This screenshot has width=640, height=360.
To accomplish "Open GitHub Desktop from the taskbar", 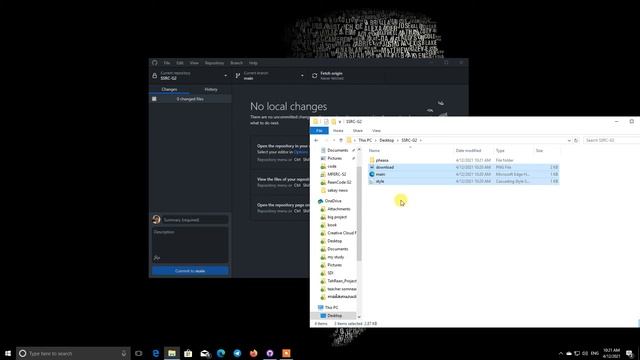I will pyautogui.click(x=270, y=353).
